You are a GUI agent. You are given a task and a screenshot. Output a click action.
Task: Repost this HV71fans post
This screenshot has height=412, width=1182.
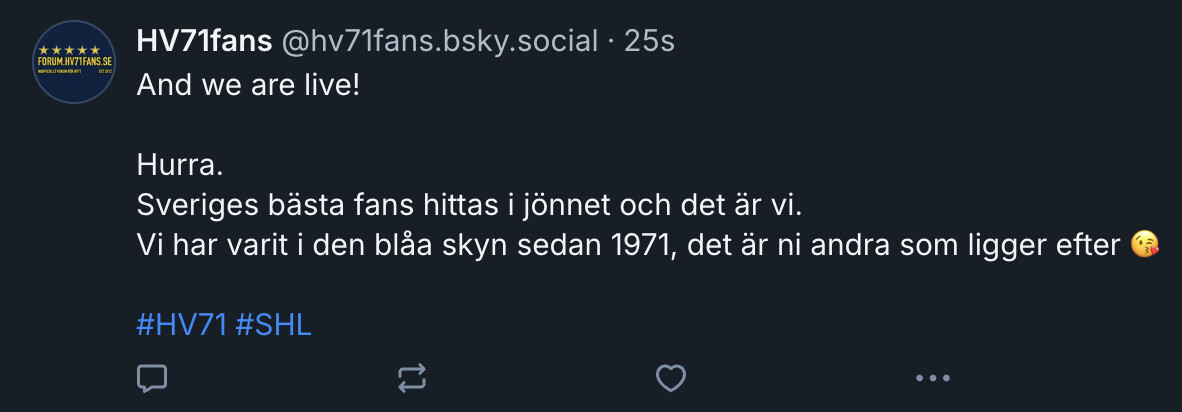[x=412, y=378]
